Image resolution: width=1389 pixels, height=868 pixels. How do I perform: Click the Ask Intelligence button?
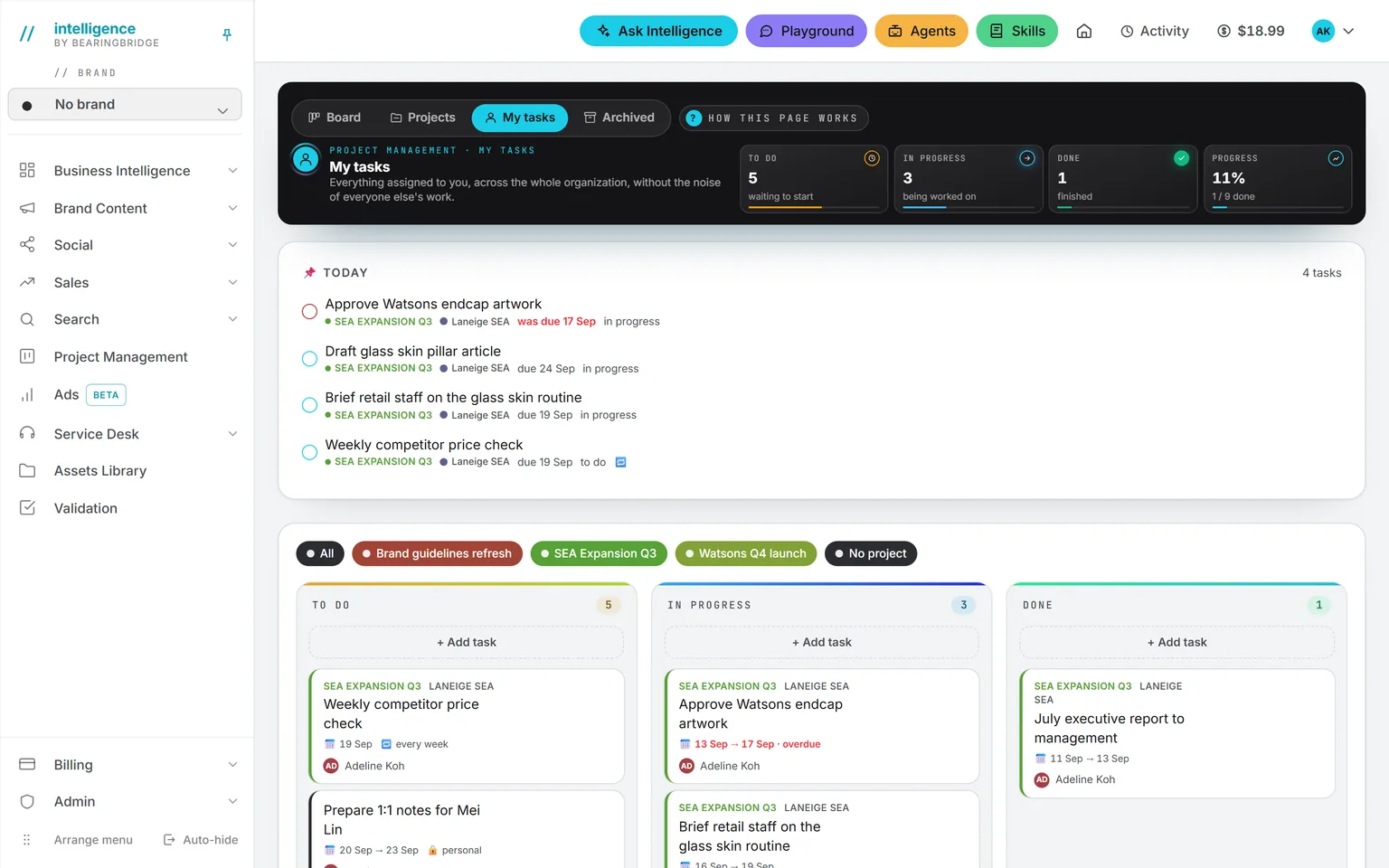click(658, 31)
